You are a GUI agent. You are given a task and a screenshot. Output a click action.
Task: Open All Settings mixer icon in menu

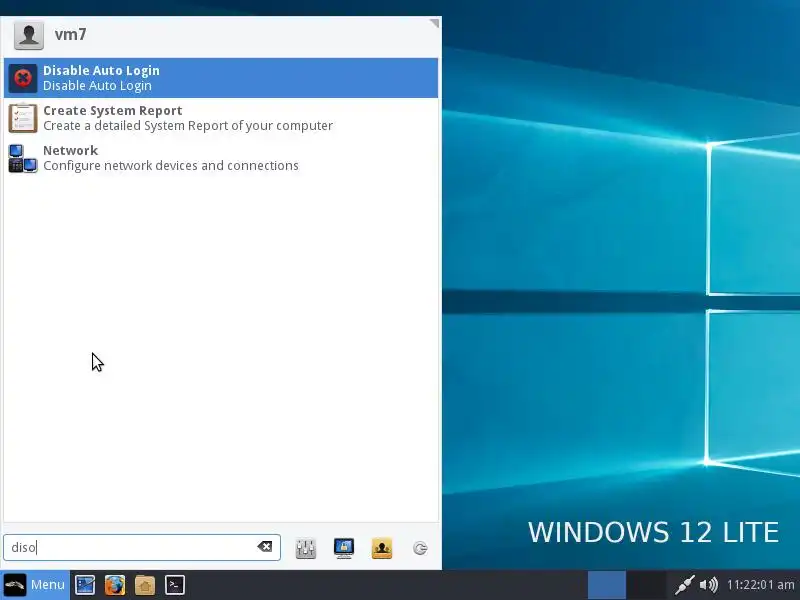click(x=306, y=548)
